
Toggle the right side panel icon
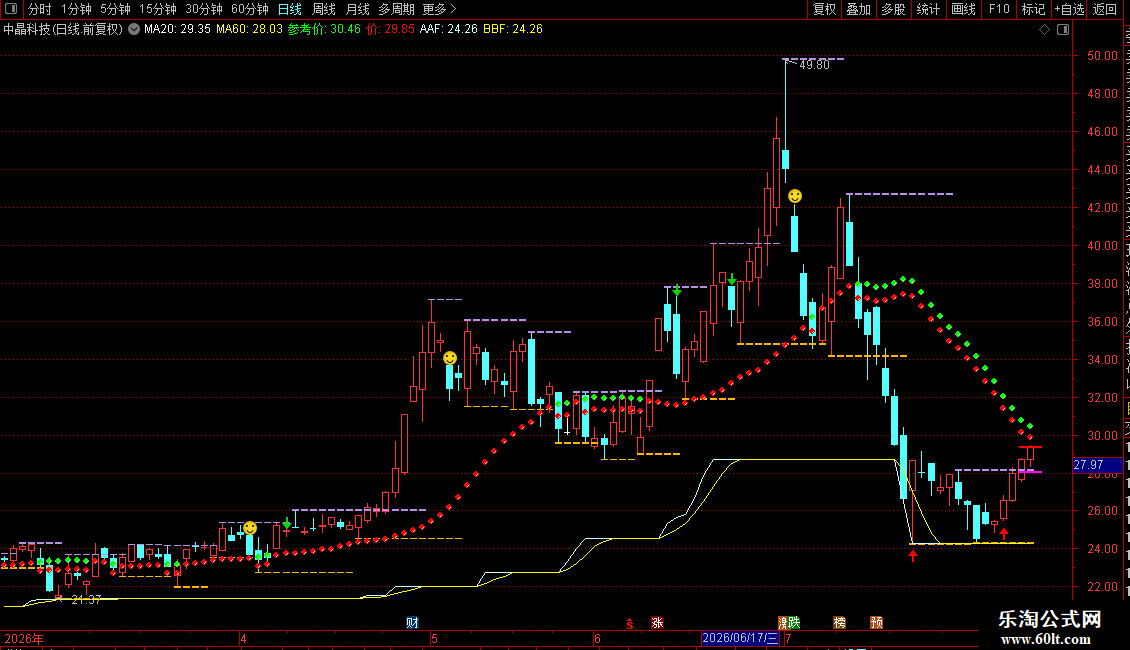coord(1063,30)
